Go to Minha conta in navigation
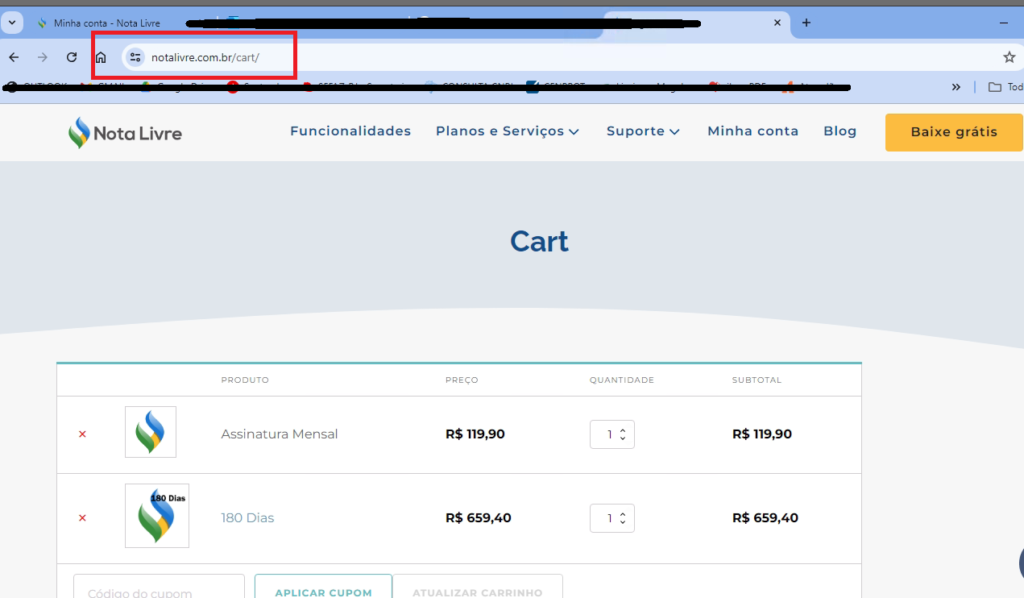Image resolution: width=1024 pixels, height=598 pixels. [x=752, y=131]
